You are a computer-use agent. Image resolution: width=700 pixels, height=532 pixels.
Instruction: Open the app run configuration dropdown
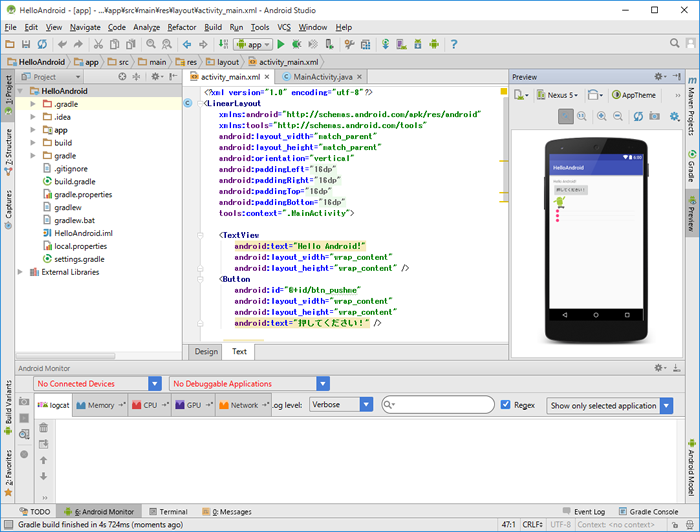253,44
